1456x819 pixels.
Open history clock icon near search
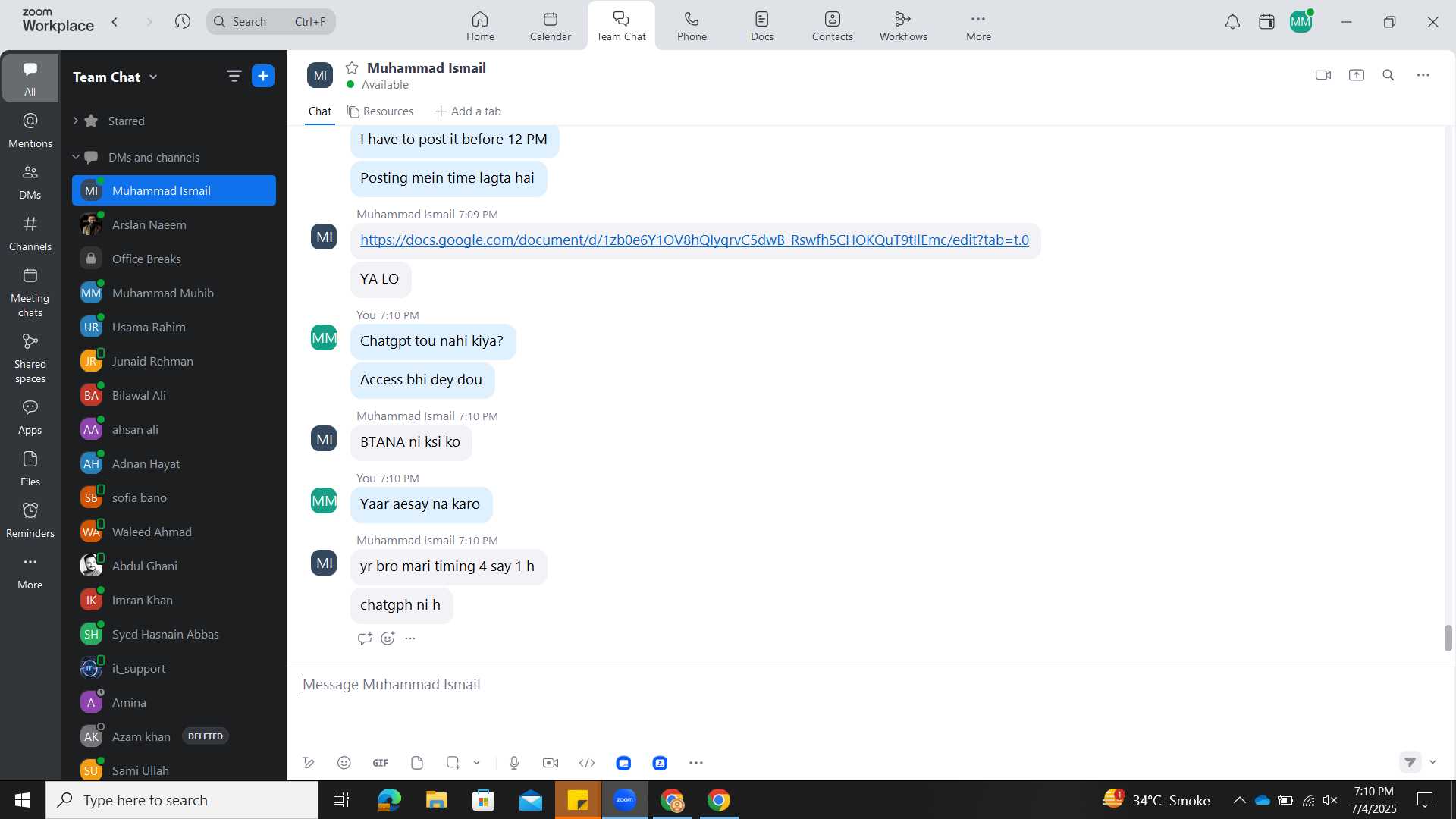pyautogui.click(x=182, y=21)
